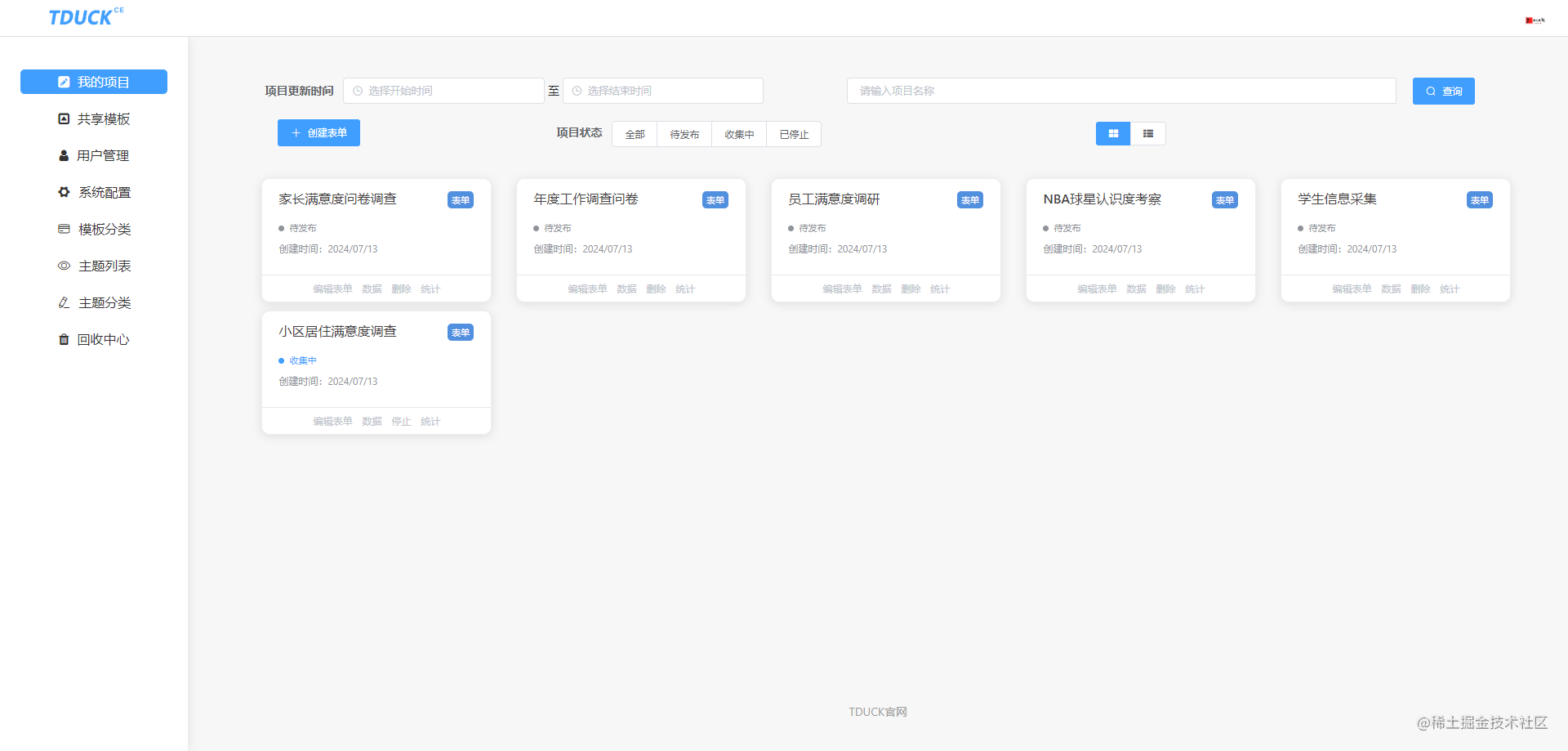The height and width of the screenshot is (751, 1568).
Task: Open the 选择结束时间 date picker
Action: pos(663,91)
